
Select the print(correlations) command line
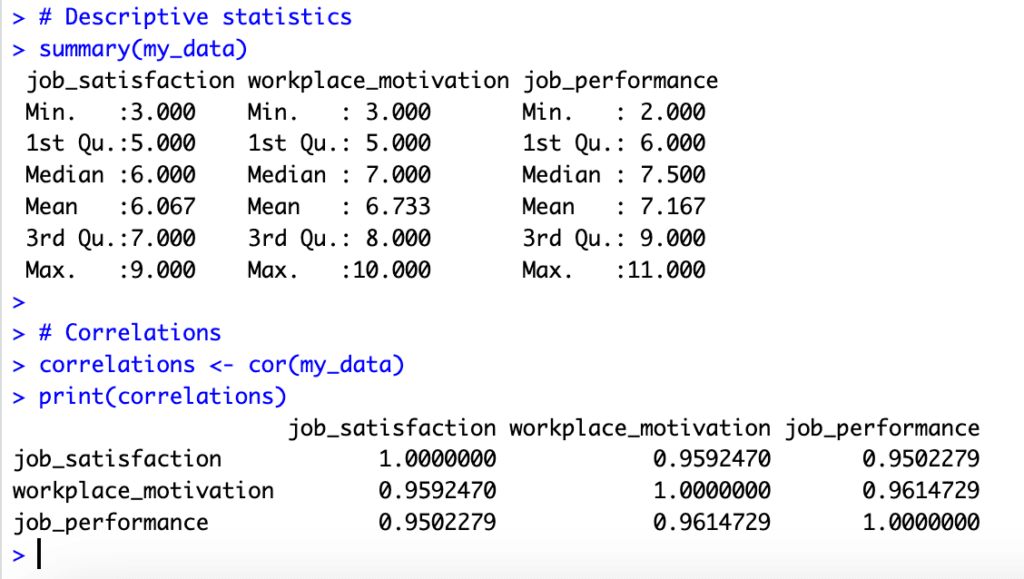[162, 396]
